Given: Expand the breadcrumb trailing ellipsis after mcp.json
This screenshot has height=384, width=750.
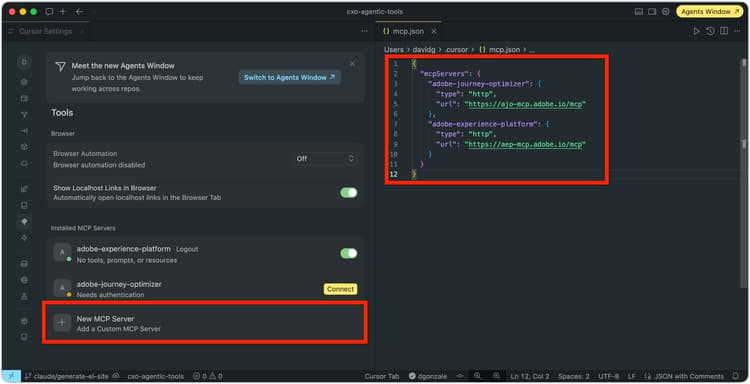Looking at the screenshot, I should [532, 50].
